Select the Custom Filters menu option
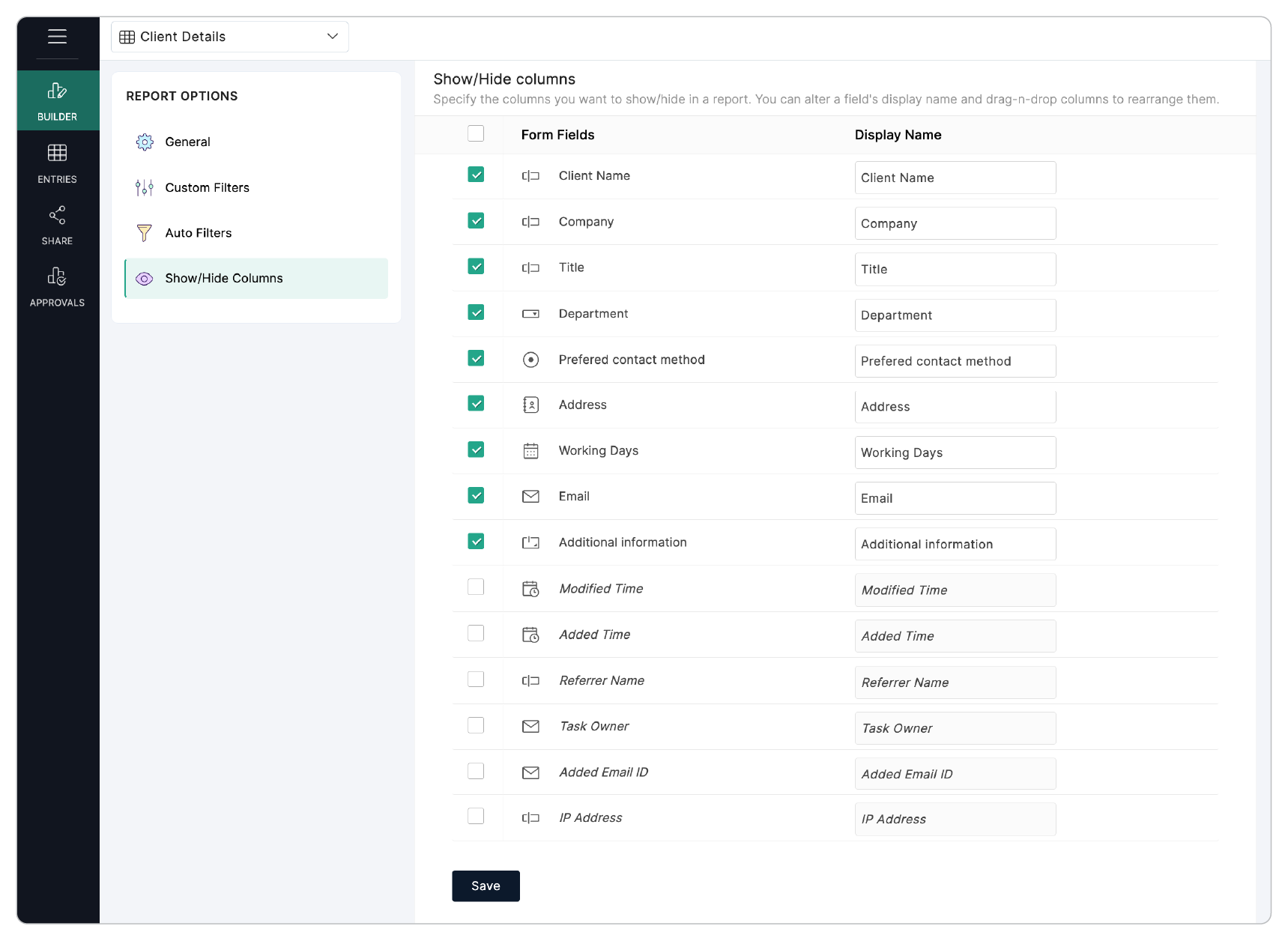This screenshot has width=1288, height=941. click(x=208, y=188)
